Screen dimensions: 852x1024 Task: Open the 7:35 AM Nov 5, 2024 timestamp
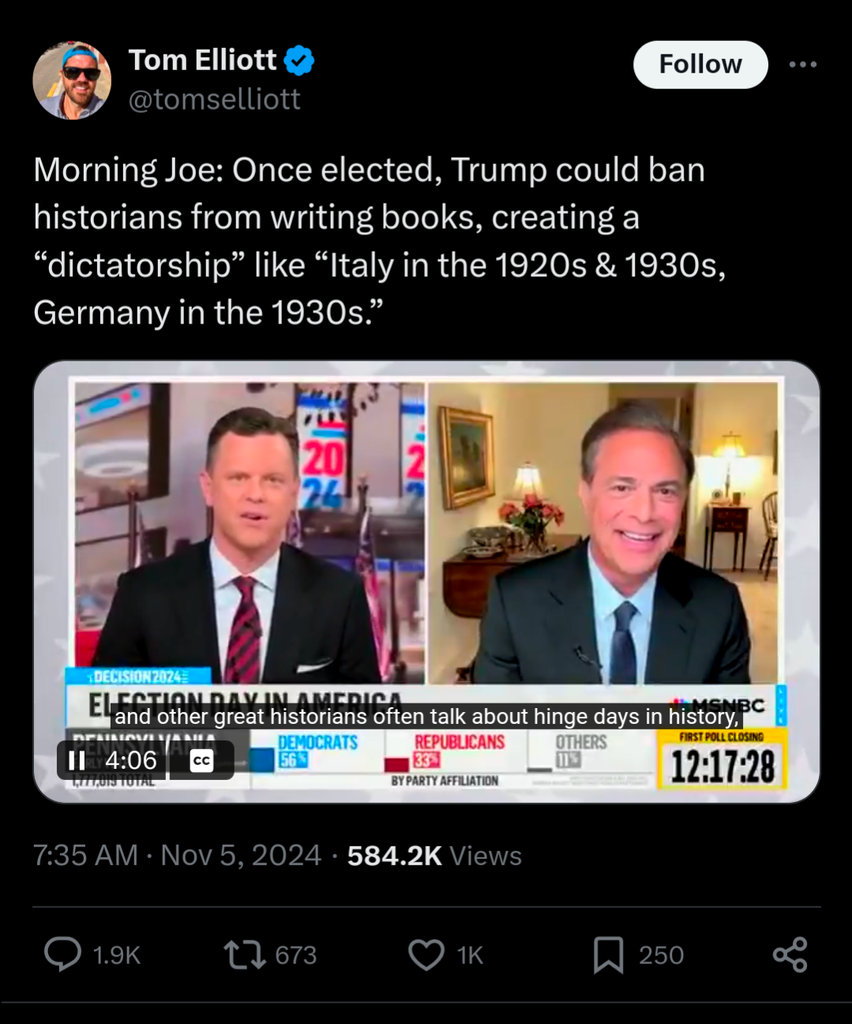point(177,856)
